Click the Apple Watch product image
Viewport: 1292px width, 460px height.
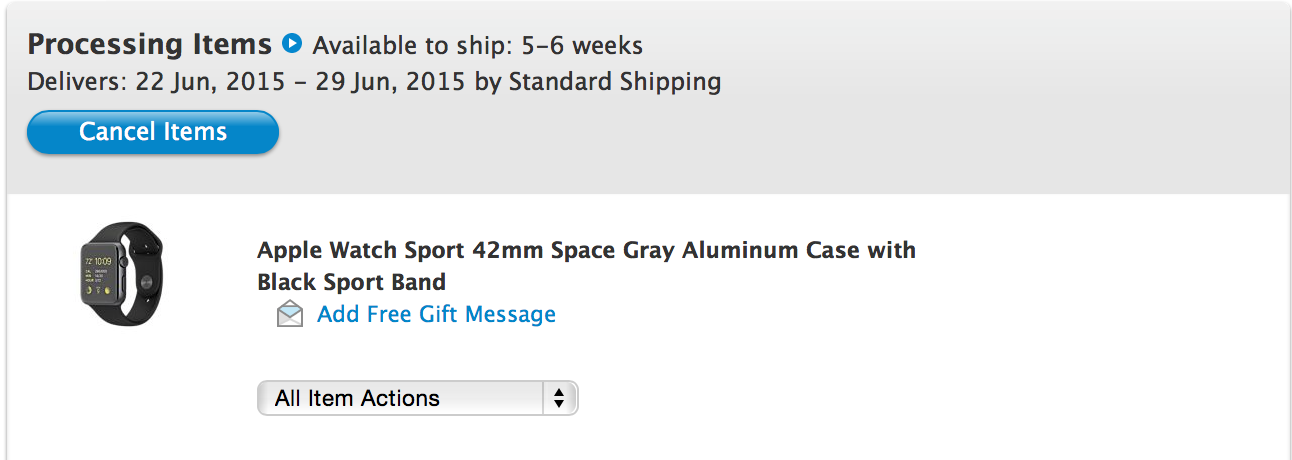click(120, 272)
